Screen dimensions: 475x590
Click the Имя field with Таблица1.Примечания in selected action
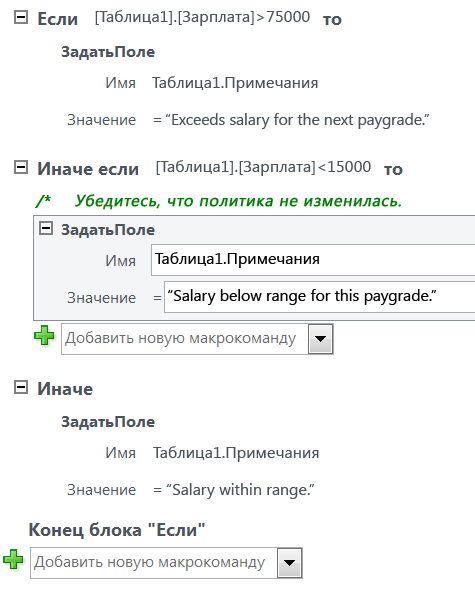pyautogui.click(x=313, y=260)
